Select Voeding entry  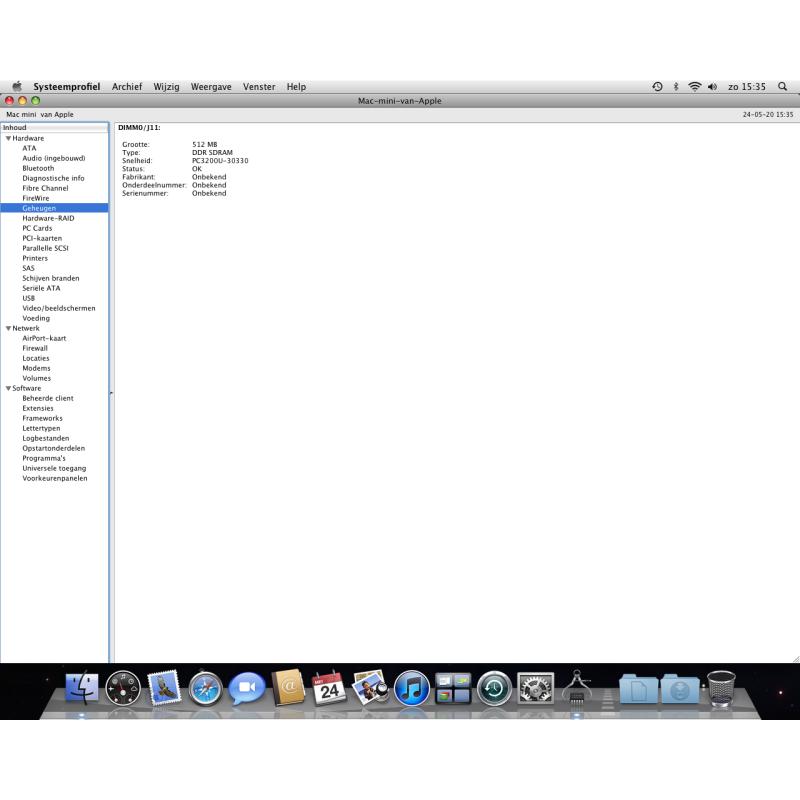[x=36, y=318]
